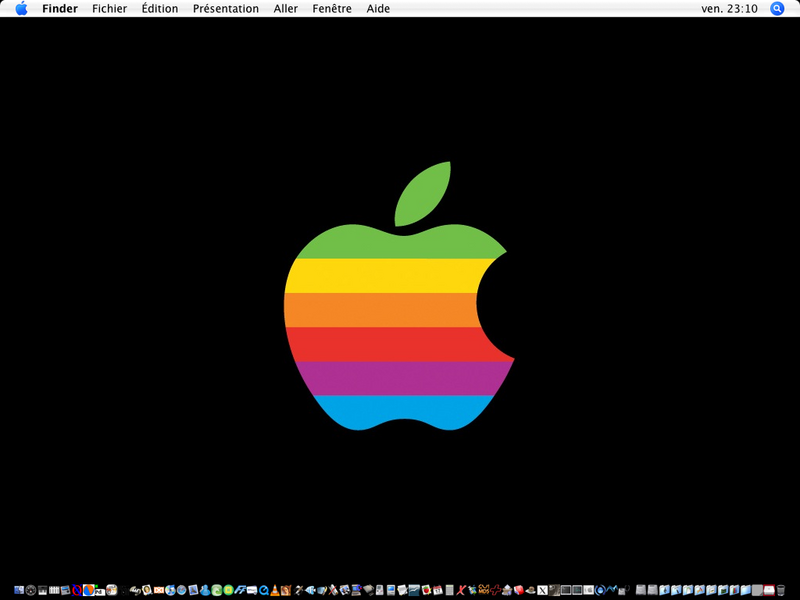Launch the blue FF app in the Dock
The width and height of the screenshot is (800, 600).
tap(240, 590)
